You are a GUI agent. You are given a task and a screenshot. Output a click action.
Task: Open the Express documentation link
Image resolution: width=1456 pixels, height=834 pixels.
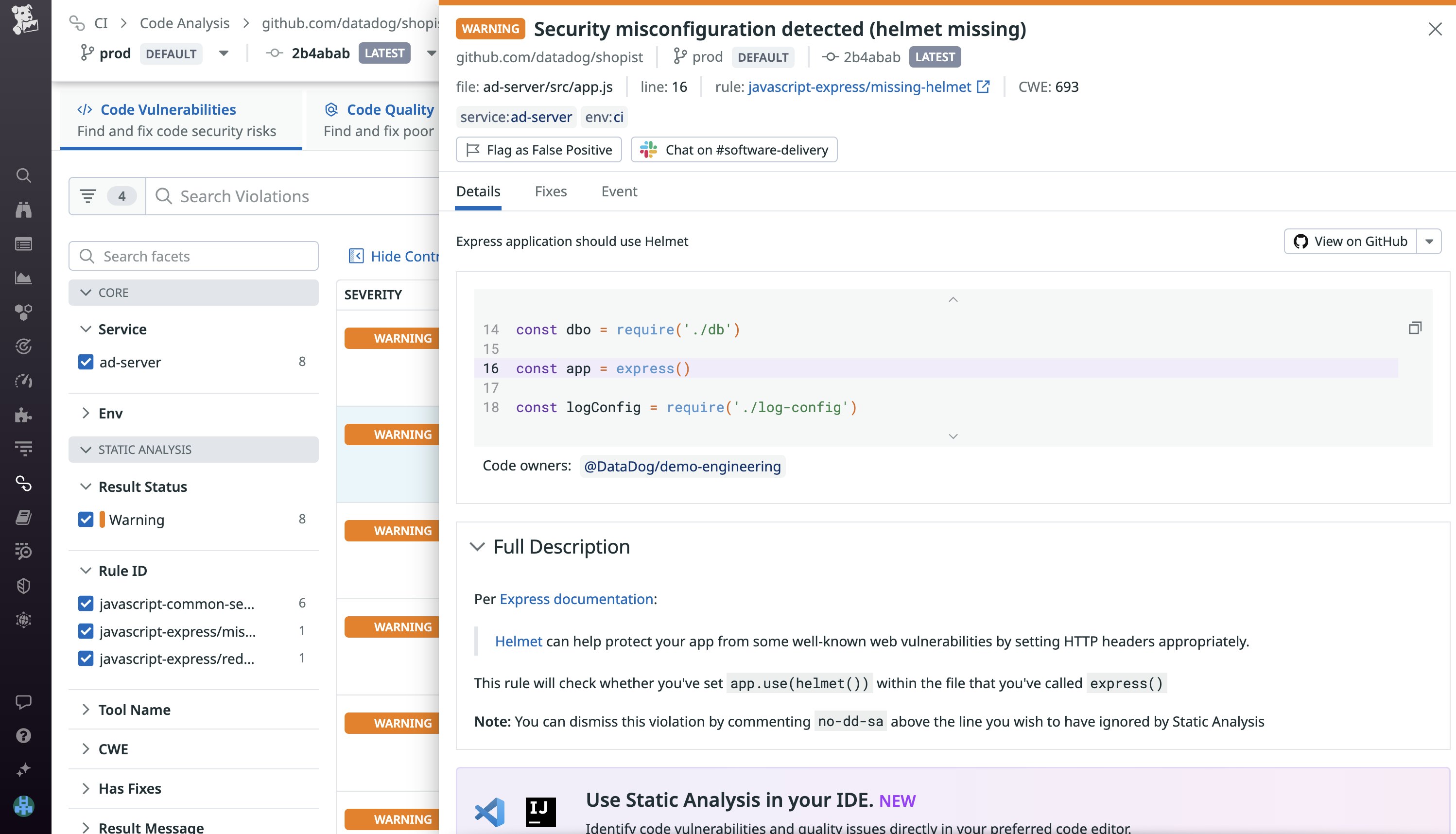coord(576,599)
